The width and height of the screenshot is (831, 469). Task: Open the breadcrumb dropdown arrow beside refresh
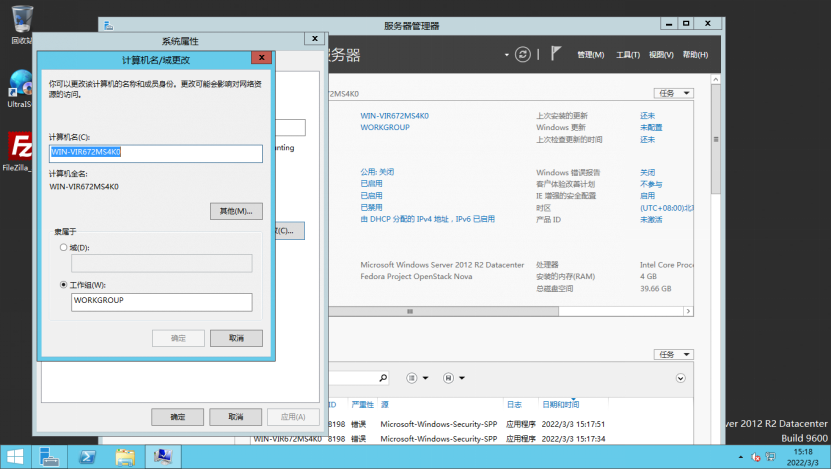507,55
